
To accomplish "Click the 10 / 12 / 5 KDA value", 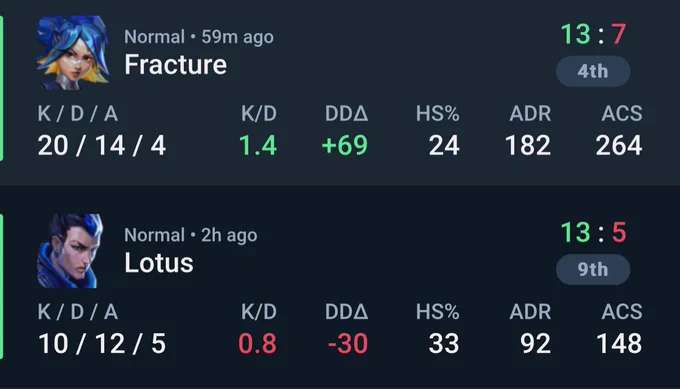I will pyautogui.click(x=101, y=343).
